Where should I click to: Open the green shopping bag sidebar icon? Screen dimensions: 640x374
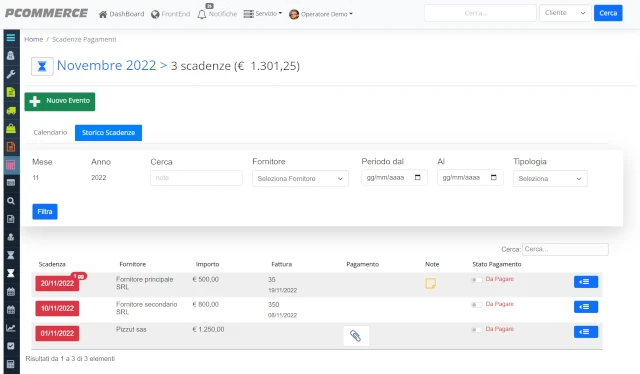(x=11, y=128)
